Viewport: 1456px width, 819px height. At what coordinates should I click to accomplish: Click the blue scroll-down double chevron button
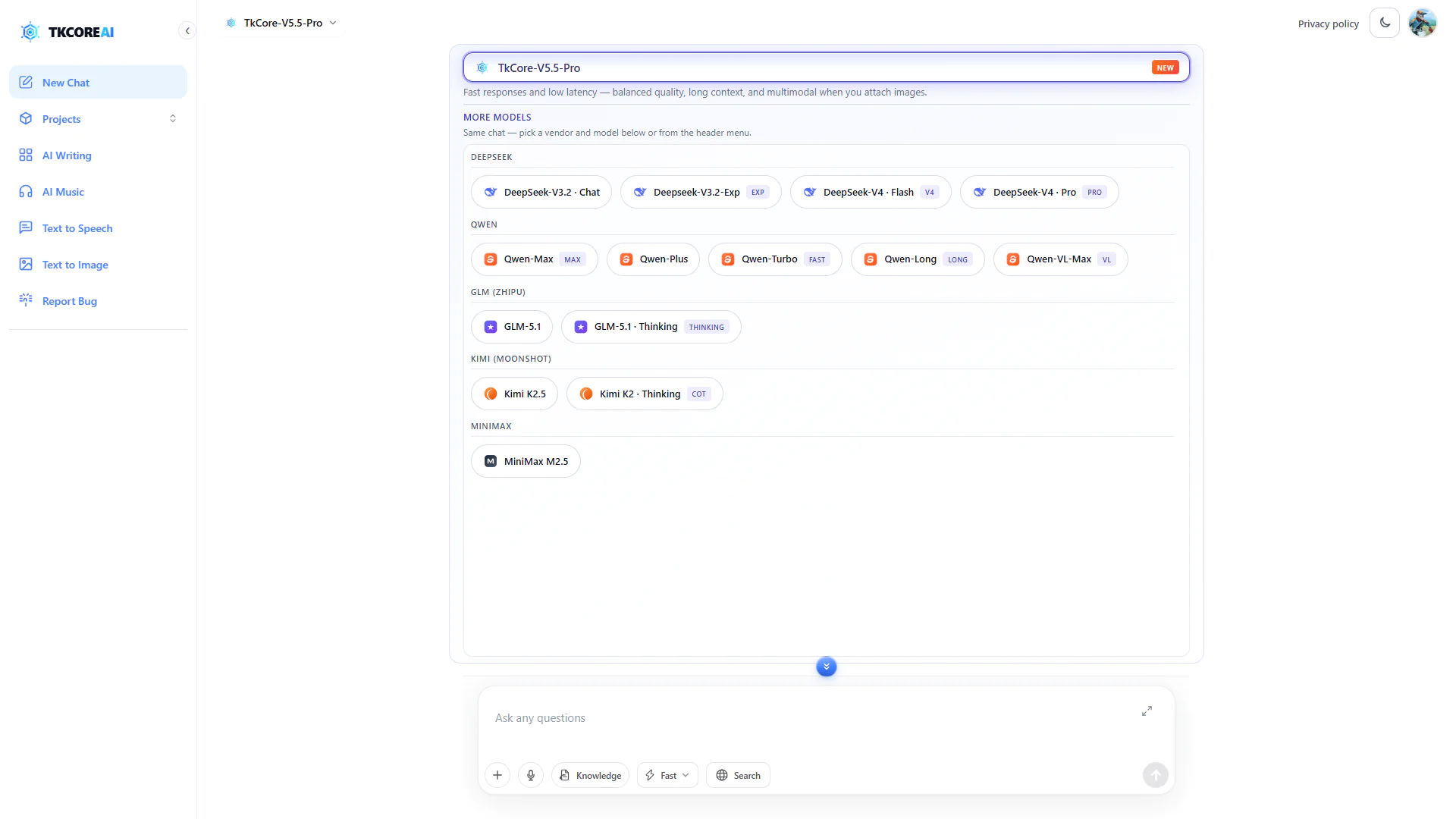[826, 667]
